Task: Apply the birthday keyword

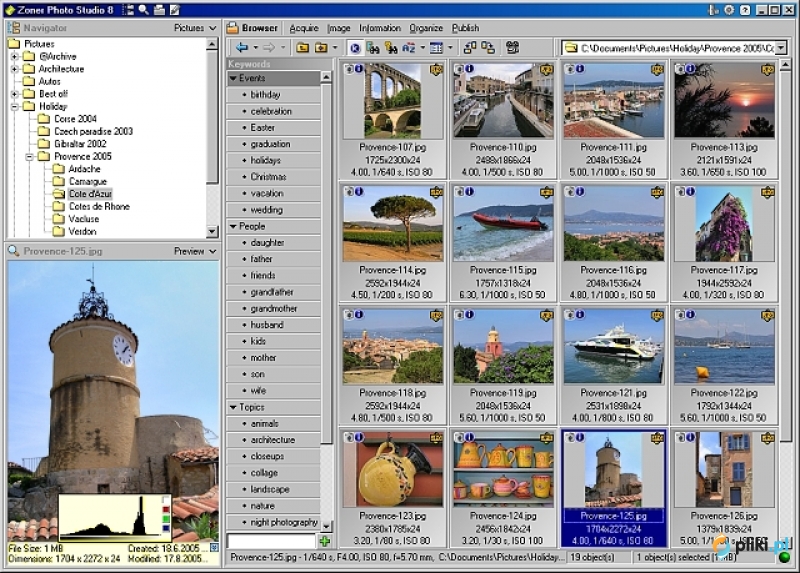Action: coord(273,94)
